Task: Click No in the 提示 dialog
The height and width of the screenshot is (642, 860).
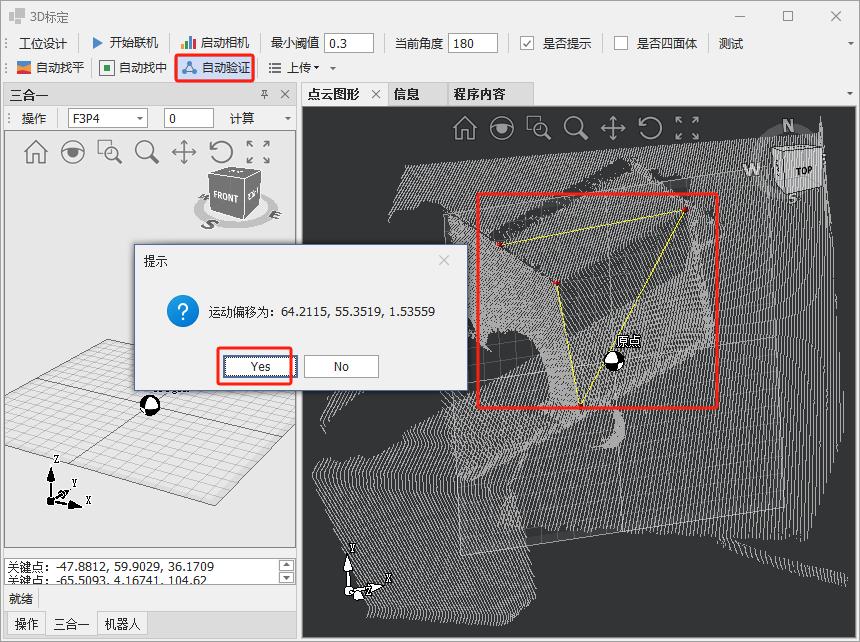Action: point(341,366)
